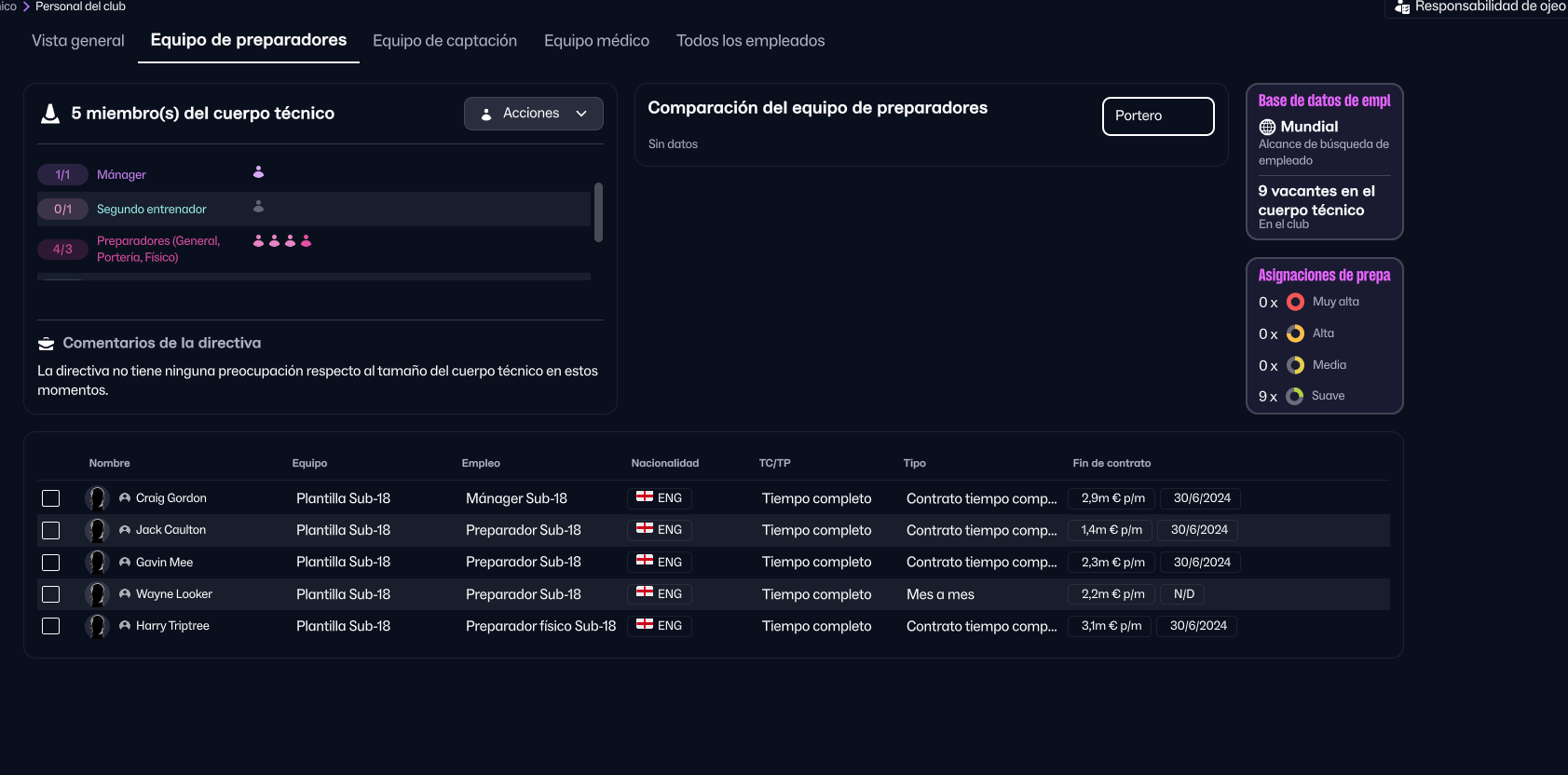Click the small staff icon before Harry Triptree
Viewport: 1568px width, 775px height.
pos(125,625)
